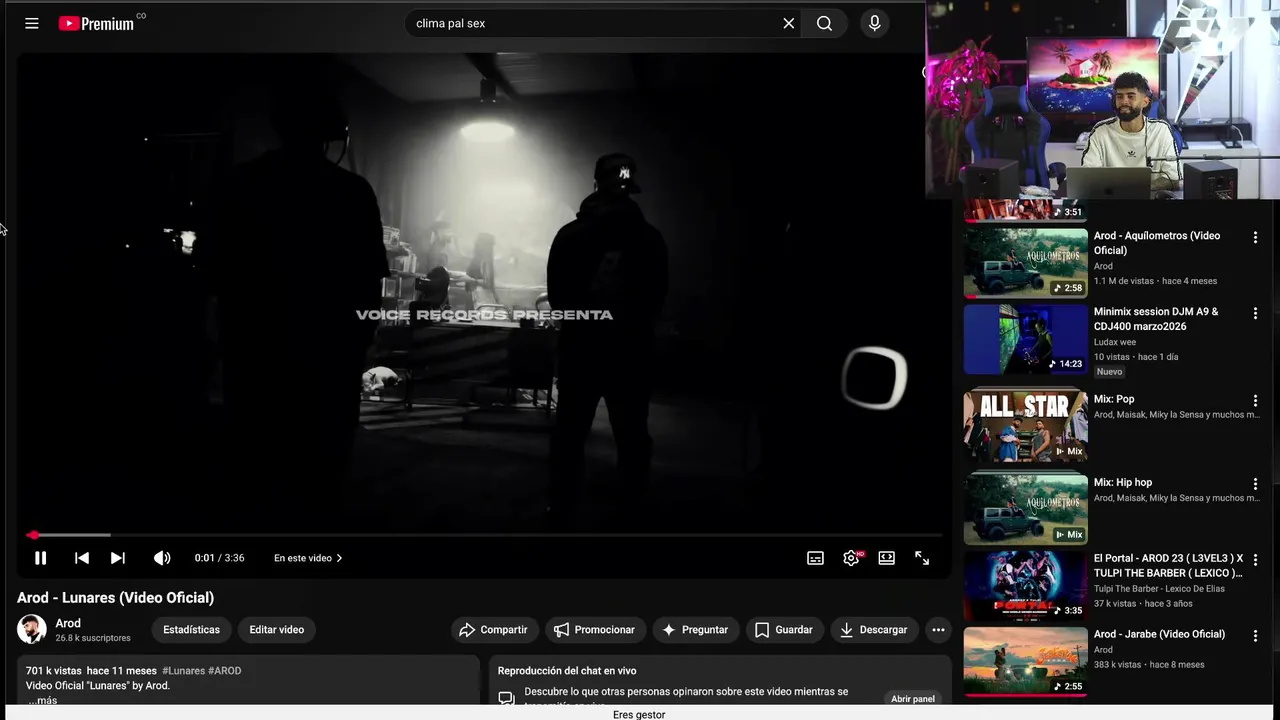Mute the video volume
Image resolution: width=1280 pixels, height=720 pixels.
click(x=162, y=558)
